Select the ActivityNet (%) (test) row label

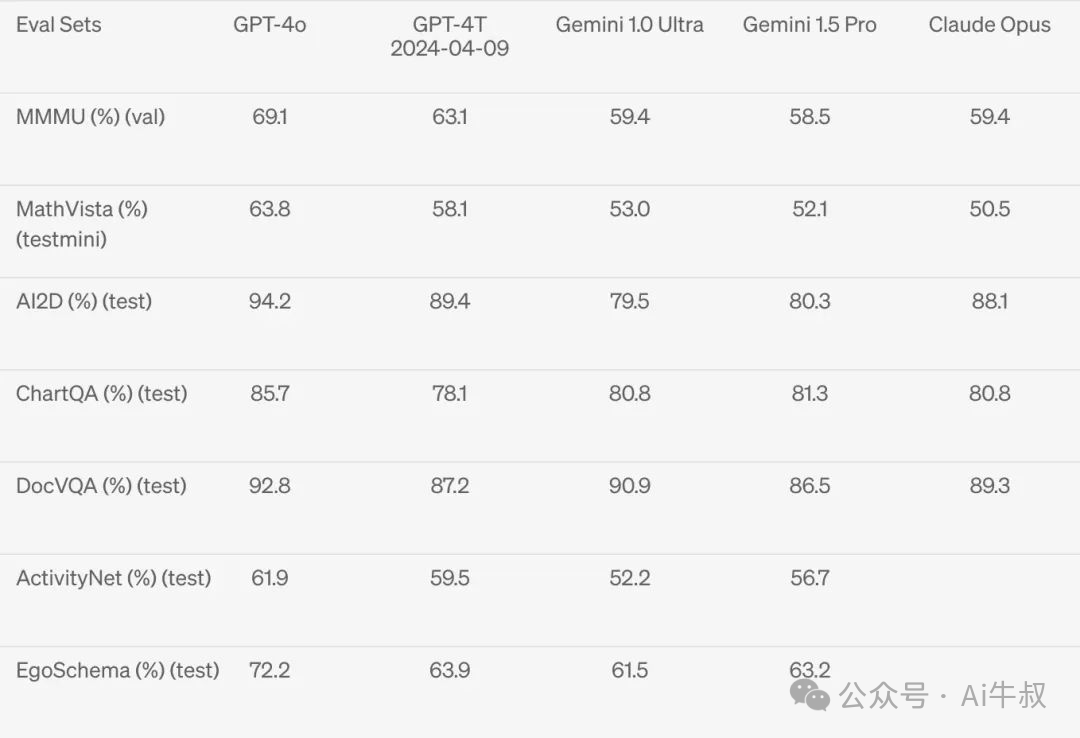pos(114,578)
